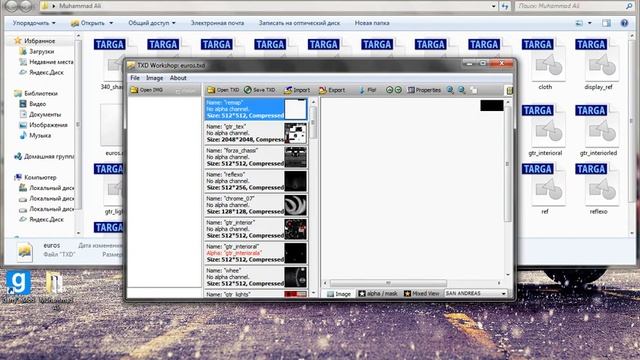Open File menu in TXD Workshop
The height and width of the screenshot is (360, 640).
click(135, 78)
